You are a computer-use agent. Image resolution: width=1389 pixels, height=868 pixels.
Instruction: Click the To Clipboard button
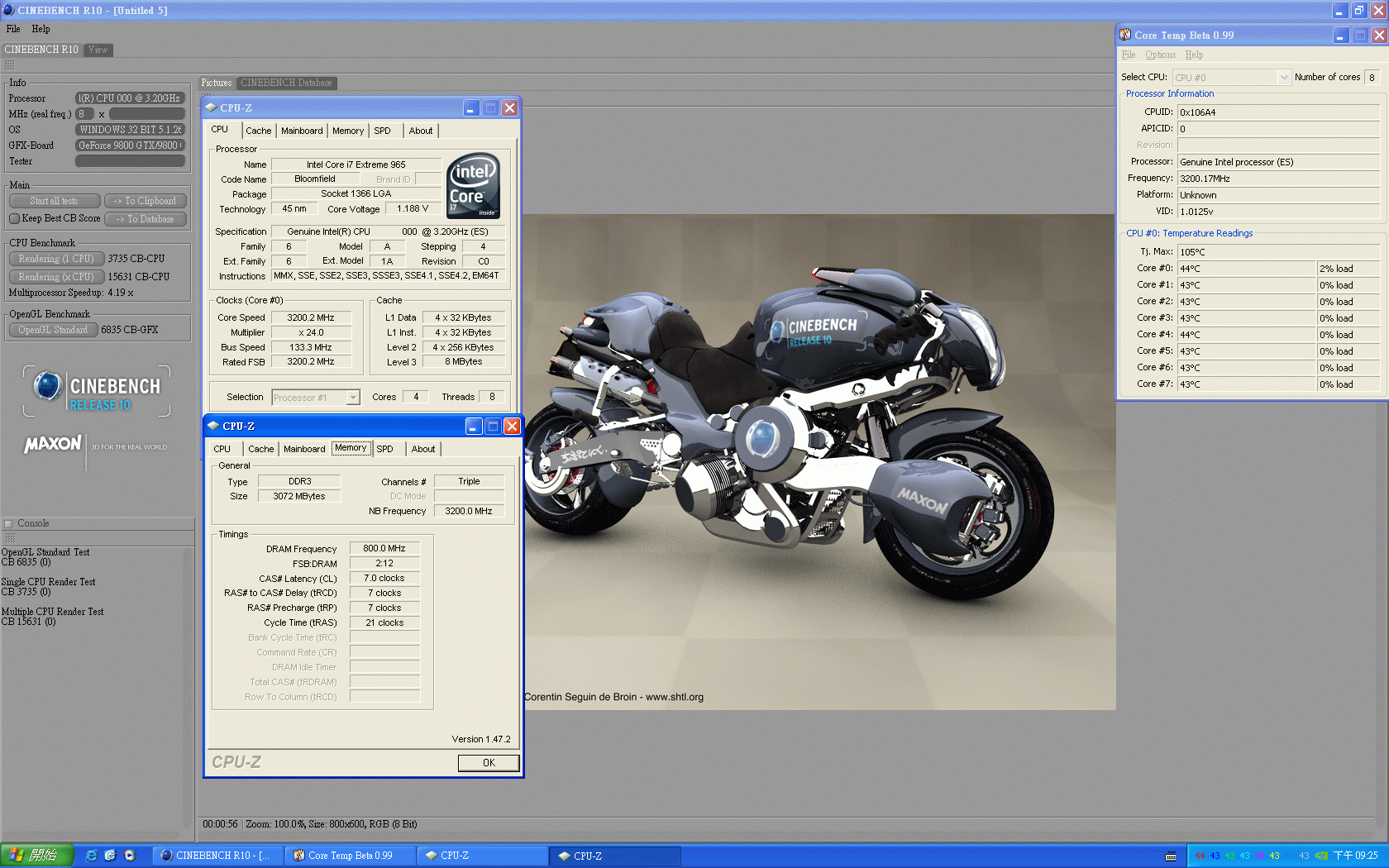[146, 201]
